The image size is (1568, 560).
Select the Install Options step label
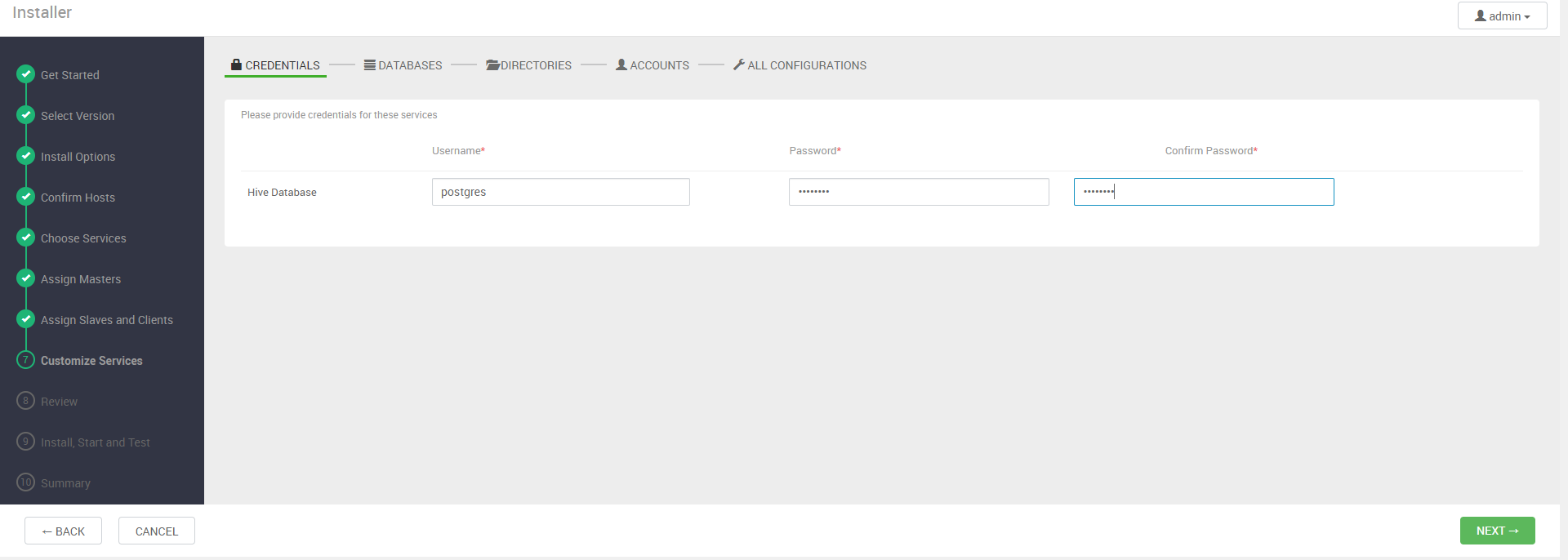(78, 157)
